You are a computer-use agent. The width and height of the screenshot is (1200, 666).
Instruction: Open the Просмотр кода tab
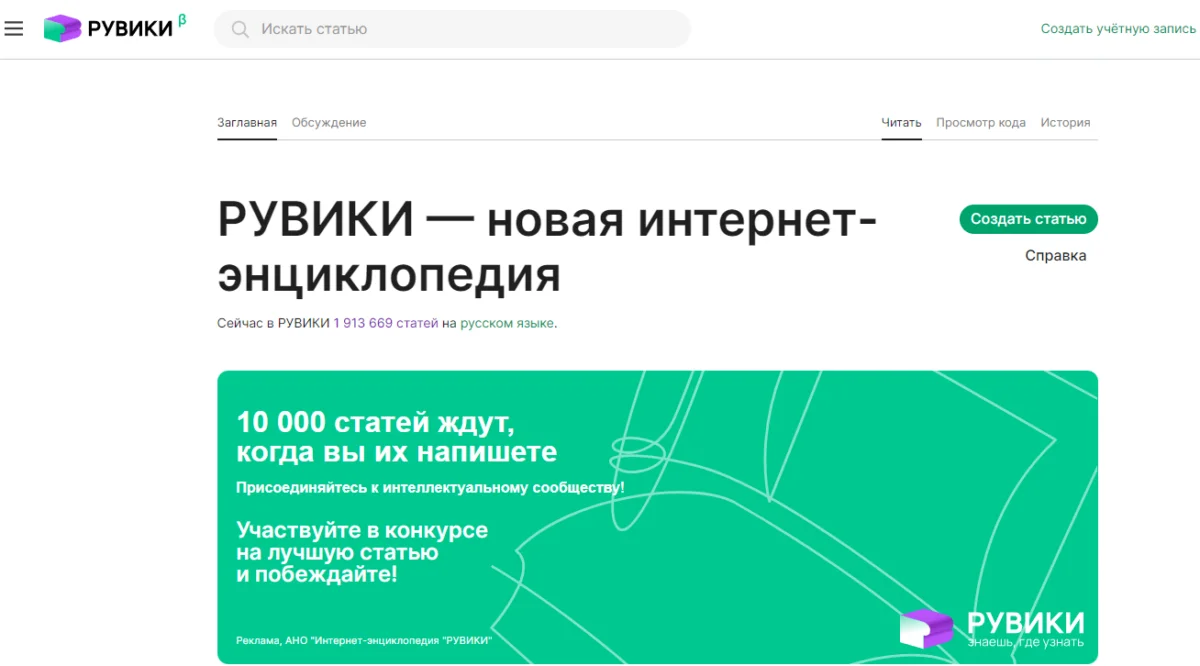click(x=981, y=121)
